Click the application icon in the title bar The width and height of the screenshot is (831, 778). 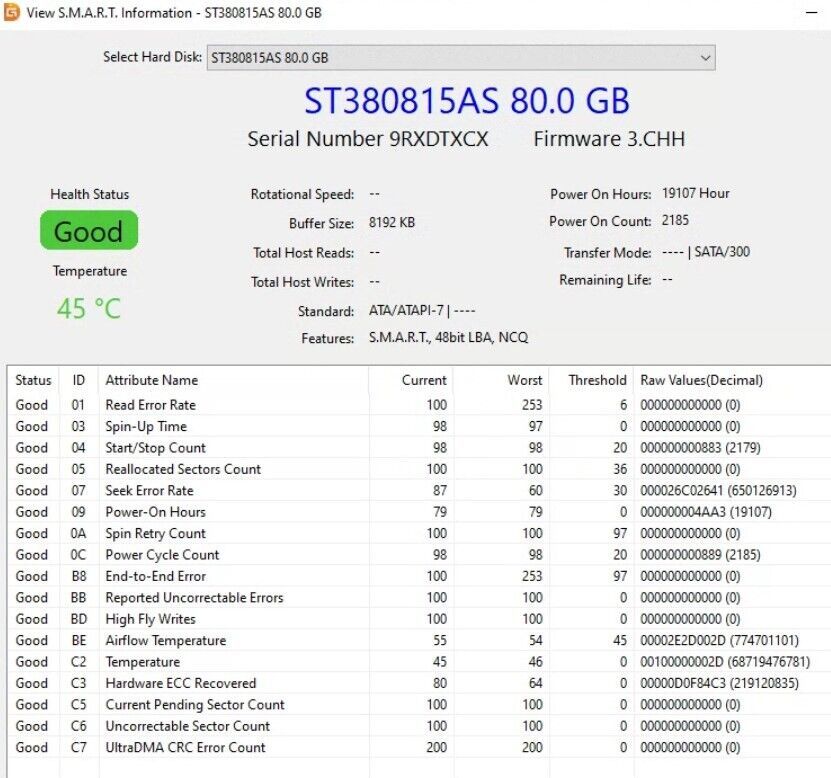point(11,12)
